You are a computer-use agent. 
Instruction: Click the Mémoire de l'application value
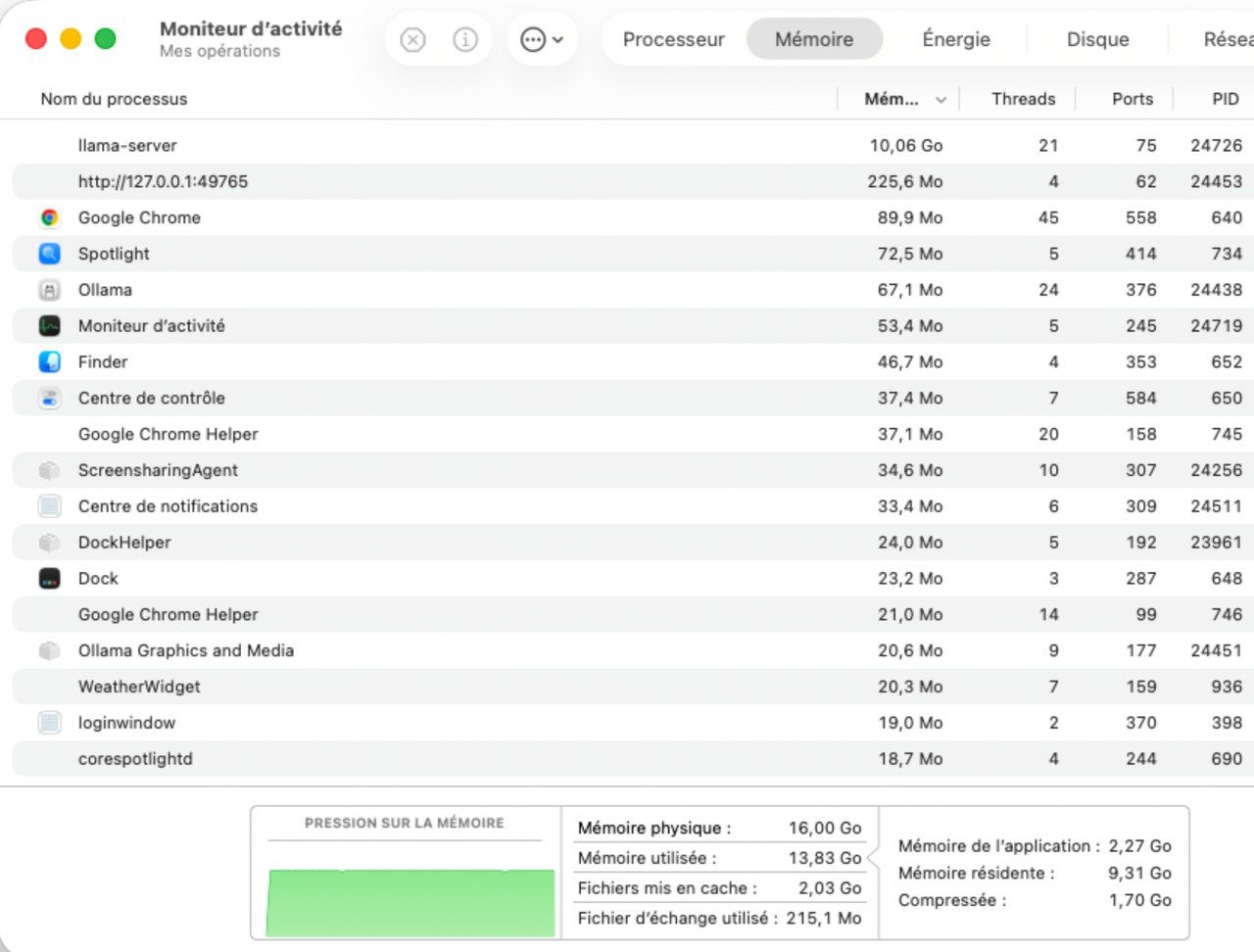coord(1140,846)
